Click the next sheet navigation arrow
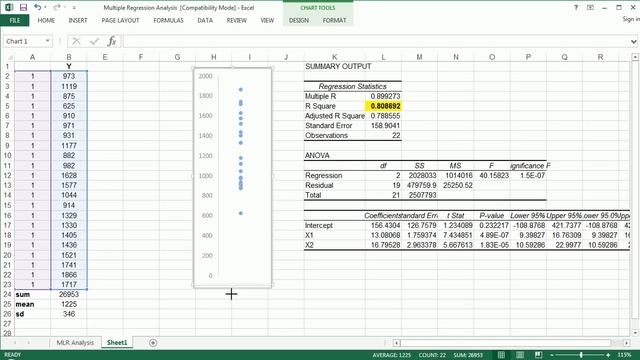Image resolution: width=640 pixels, height=360 pixels. tap(28, 343)
